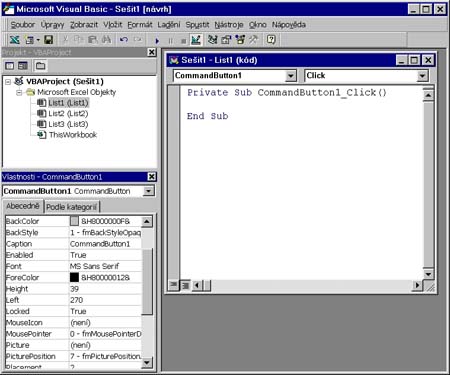This screenshot has height=375, width=450.
Task: Select the Left property value 270
Action: [76, 300]
